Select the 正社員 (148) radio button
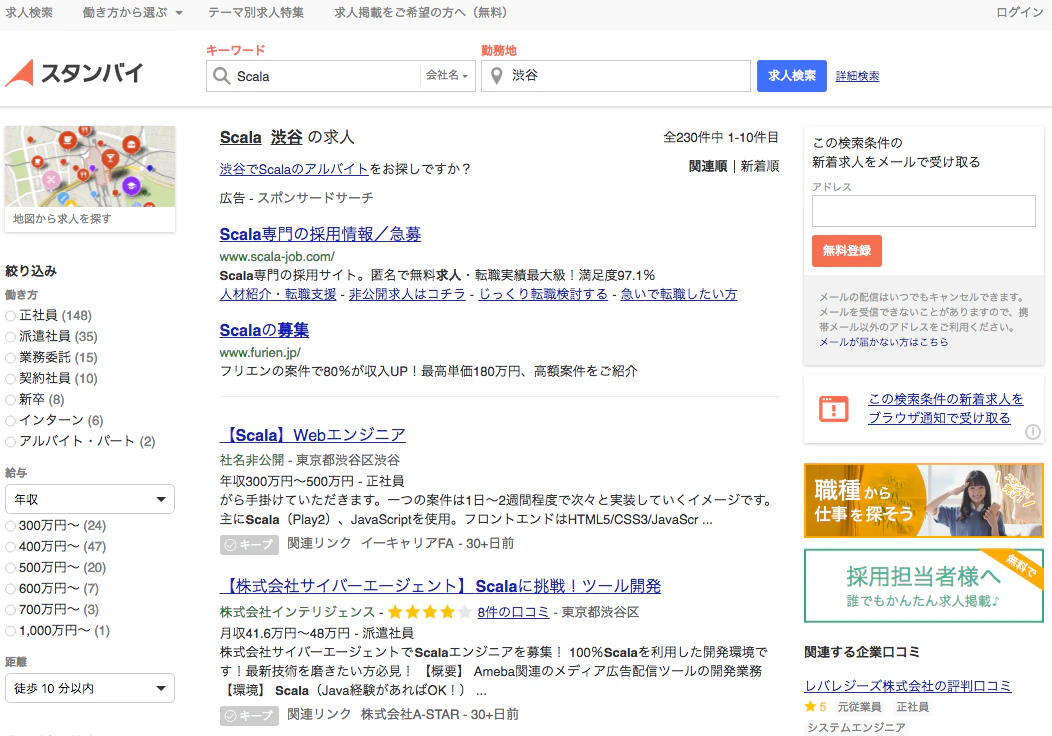1052x736 pixels. coord(10,316)
